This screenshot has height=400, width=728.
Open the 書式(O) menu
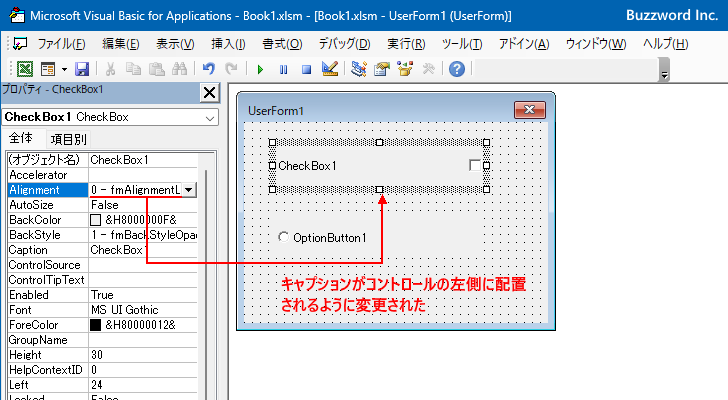click(x=282, y=44)
